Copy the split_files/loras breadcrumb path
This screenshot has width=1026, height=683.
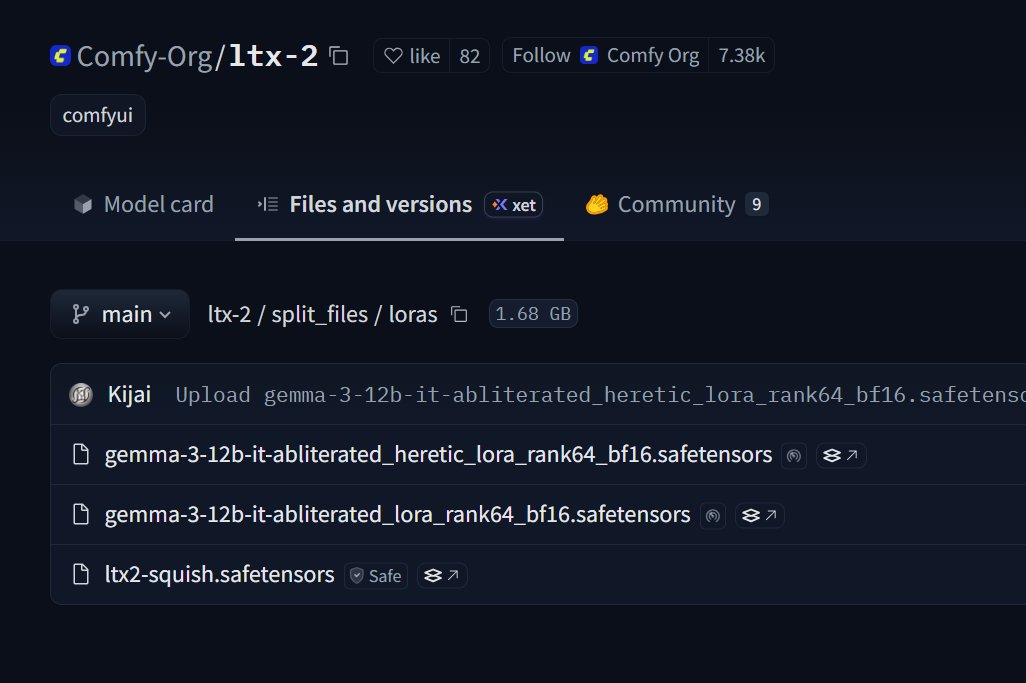[x=459, y=313]
